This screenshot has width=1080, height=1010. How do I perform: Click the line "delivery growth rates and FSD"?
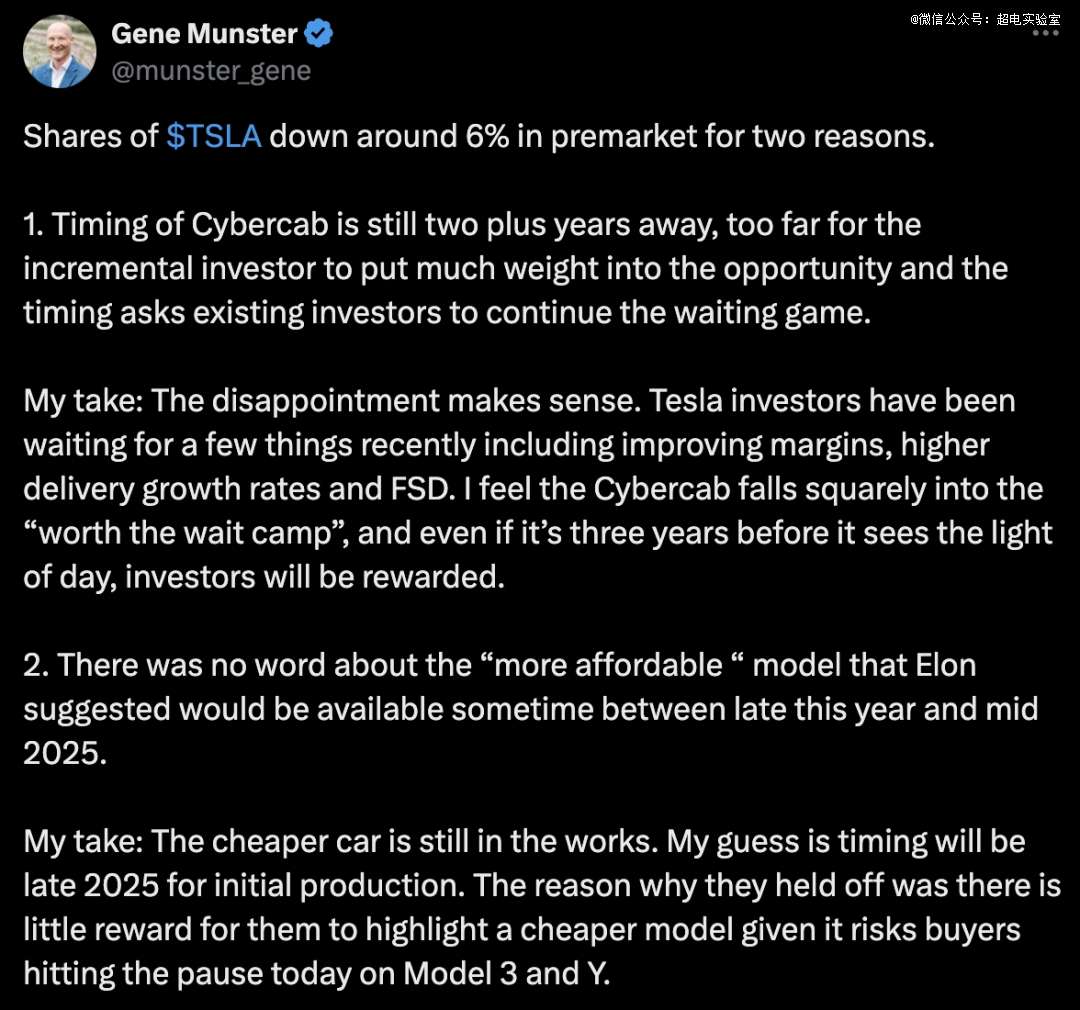tap(533, 489)
